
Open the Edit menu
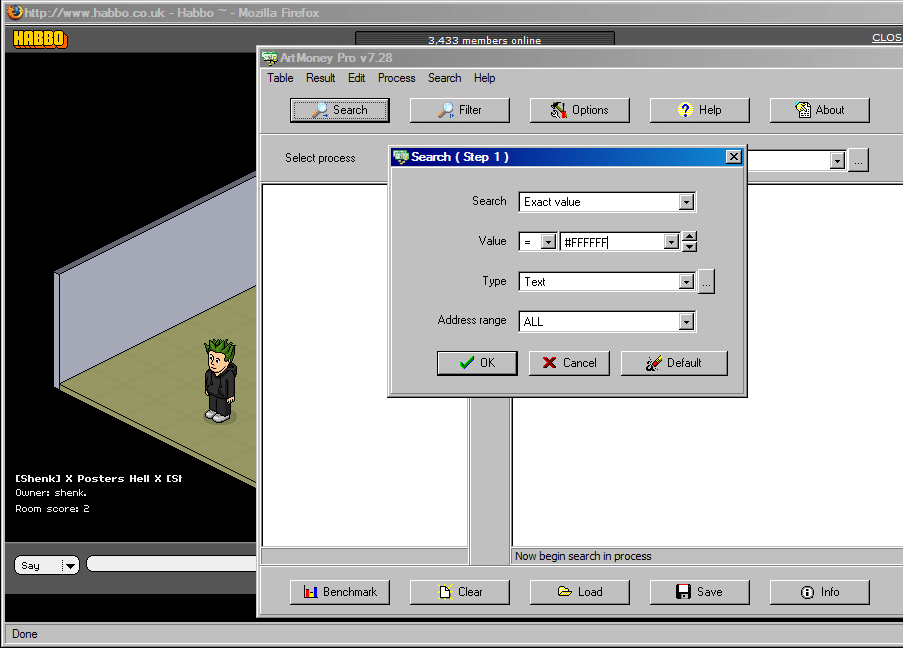[x=356, y=78]
